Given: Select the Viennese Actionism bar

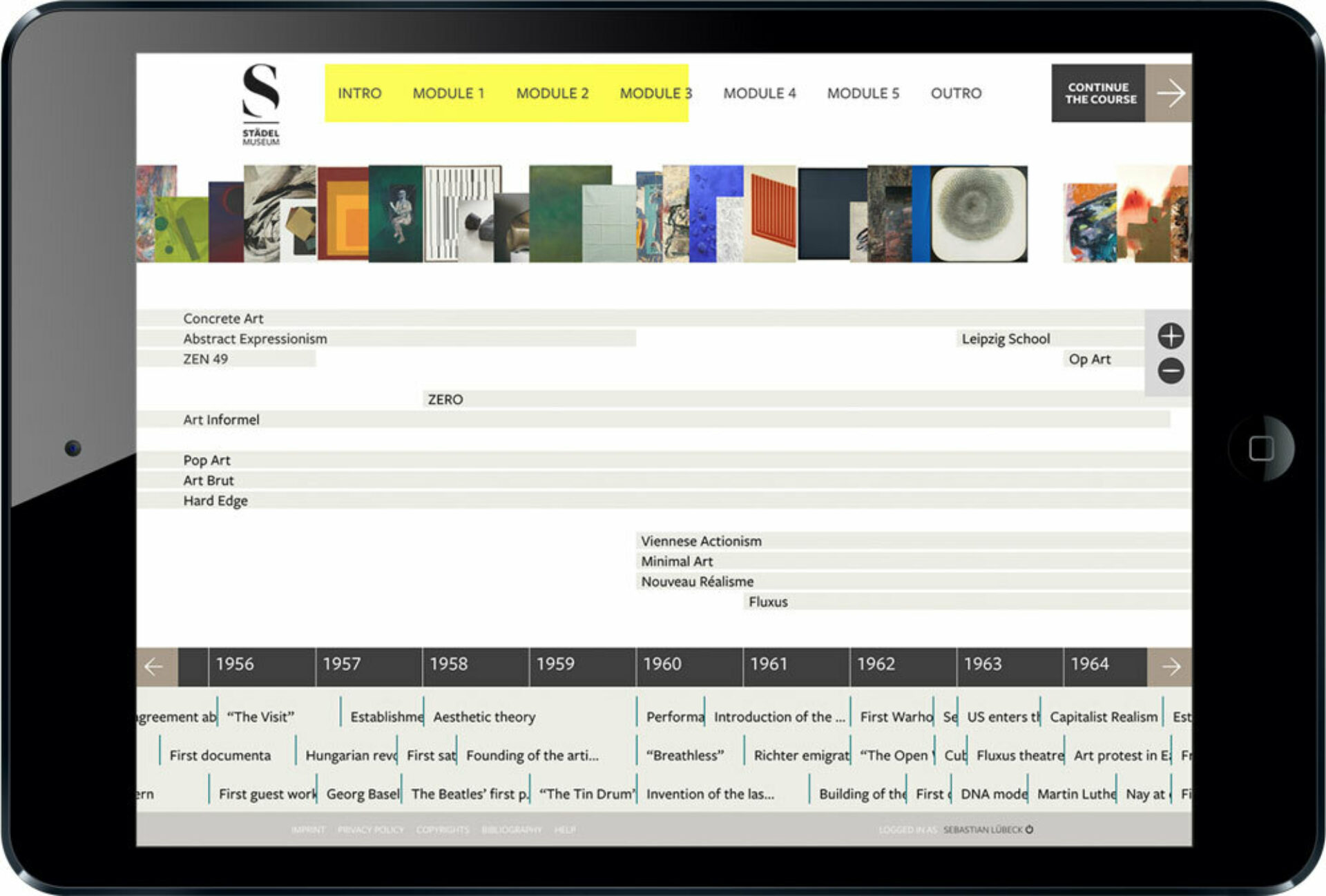Looking at the screenshot, I should tap(914, 541).
